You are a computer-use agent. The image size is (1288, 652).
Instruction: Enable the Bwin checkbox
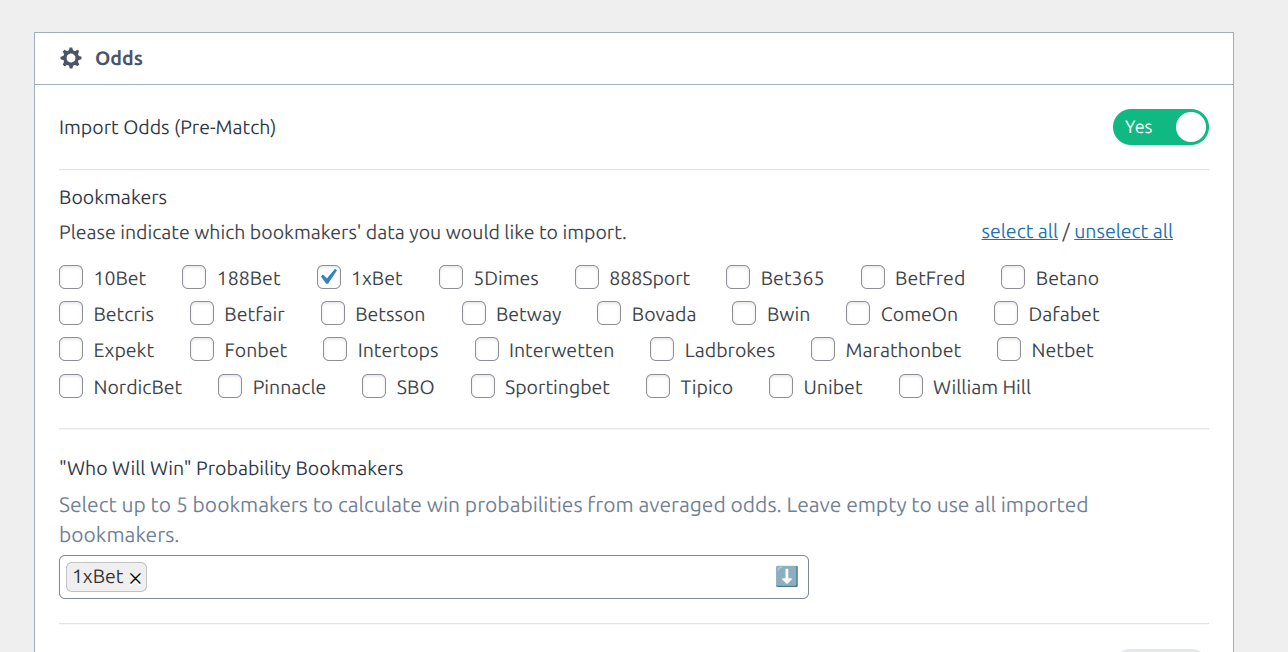744,313
